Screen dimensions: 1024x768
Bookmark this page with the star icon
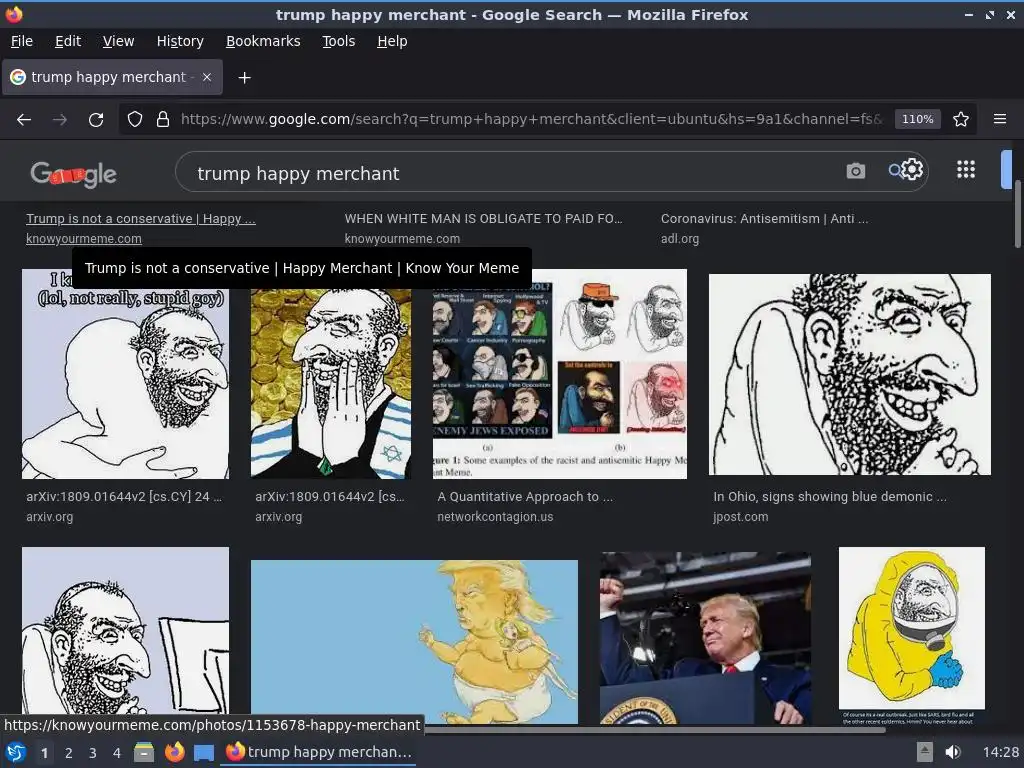[961, 120]
